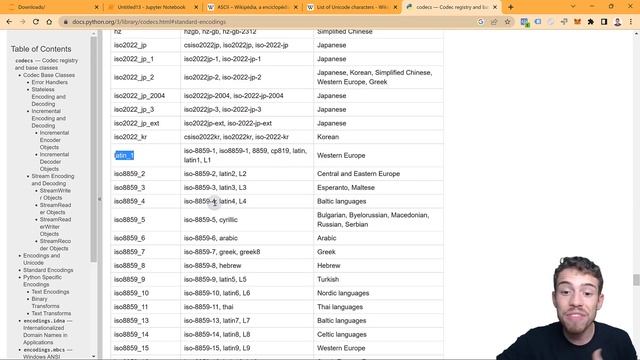
Task: Click the sidebar scrollbar thumb
Action: click(93, 149)
